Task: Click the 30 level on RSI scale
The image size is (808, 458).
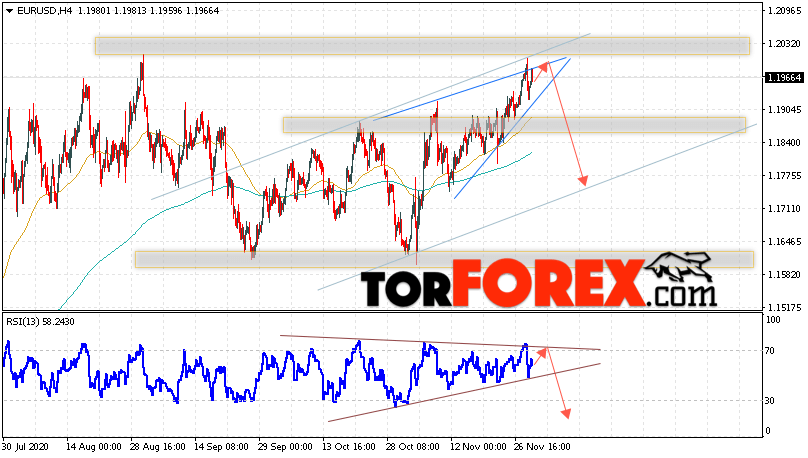Action: 770,400
